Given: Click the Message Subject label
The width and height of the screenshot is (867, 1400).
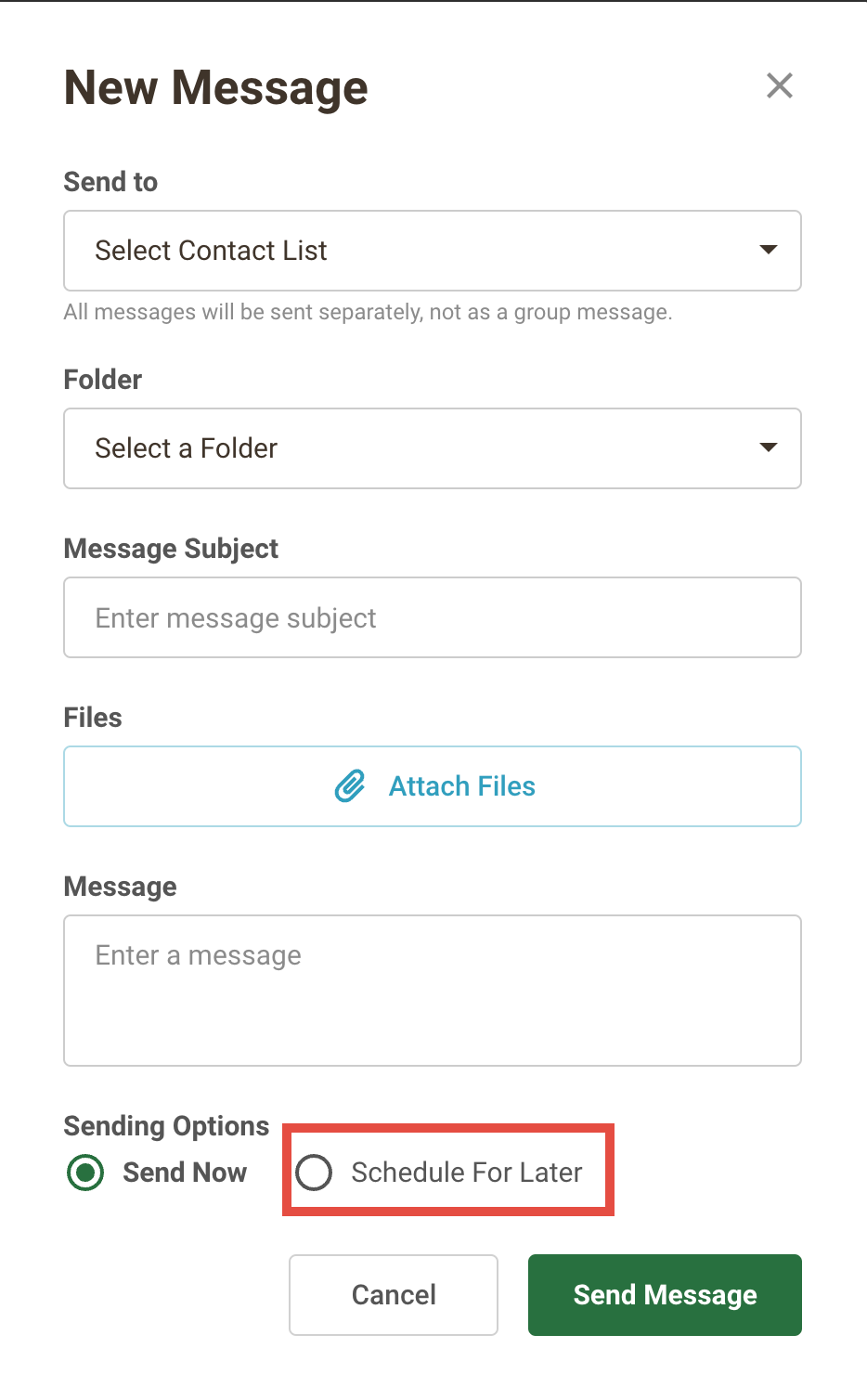Looking at the screenshot, I should pos(171,549).
